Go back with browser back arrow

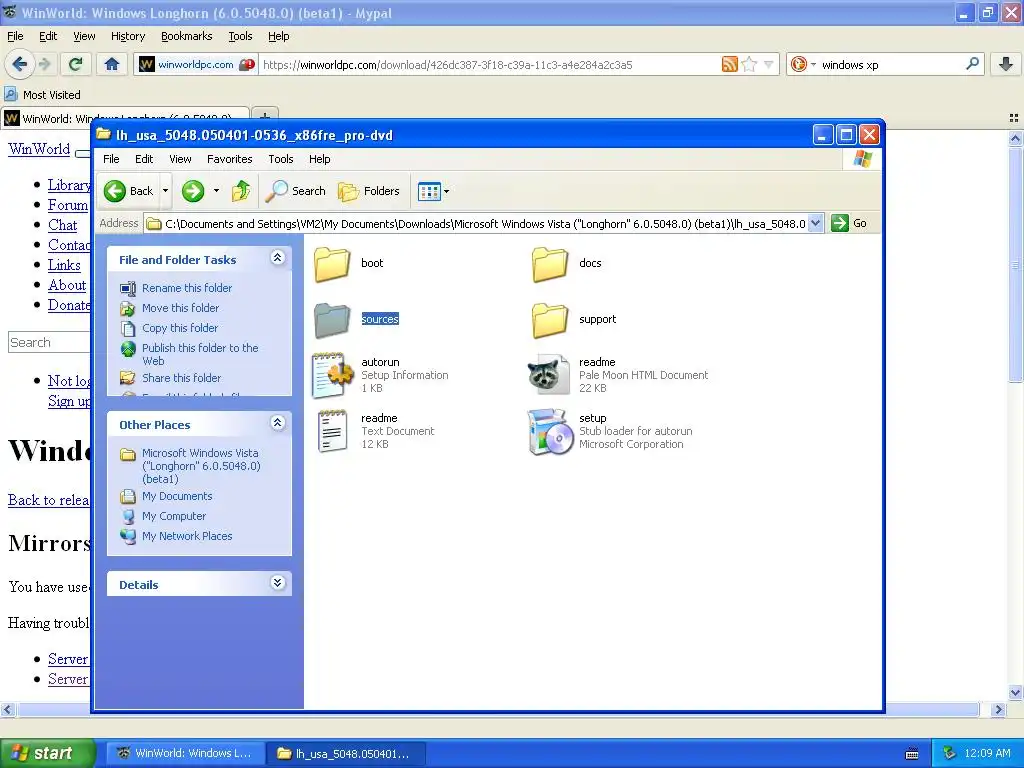20,64
